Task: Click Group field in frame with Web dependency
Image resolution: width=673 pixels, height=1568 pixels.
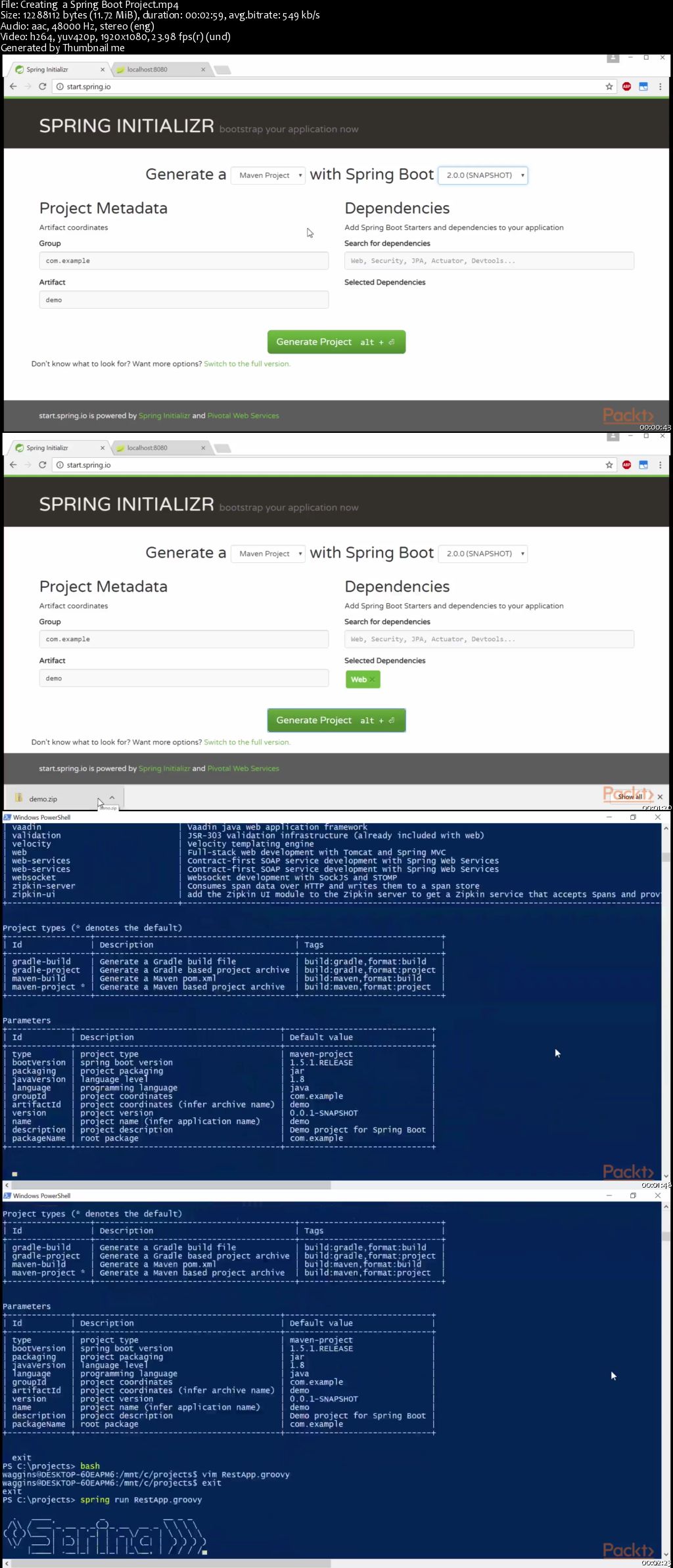Action: click(184, 639)
